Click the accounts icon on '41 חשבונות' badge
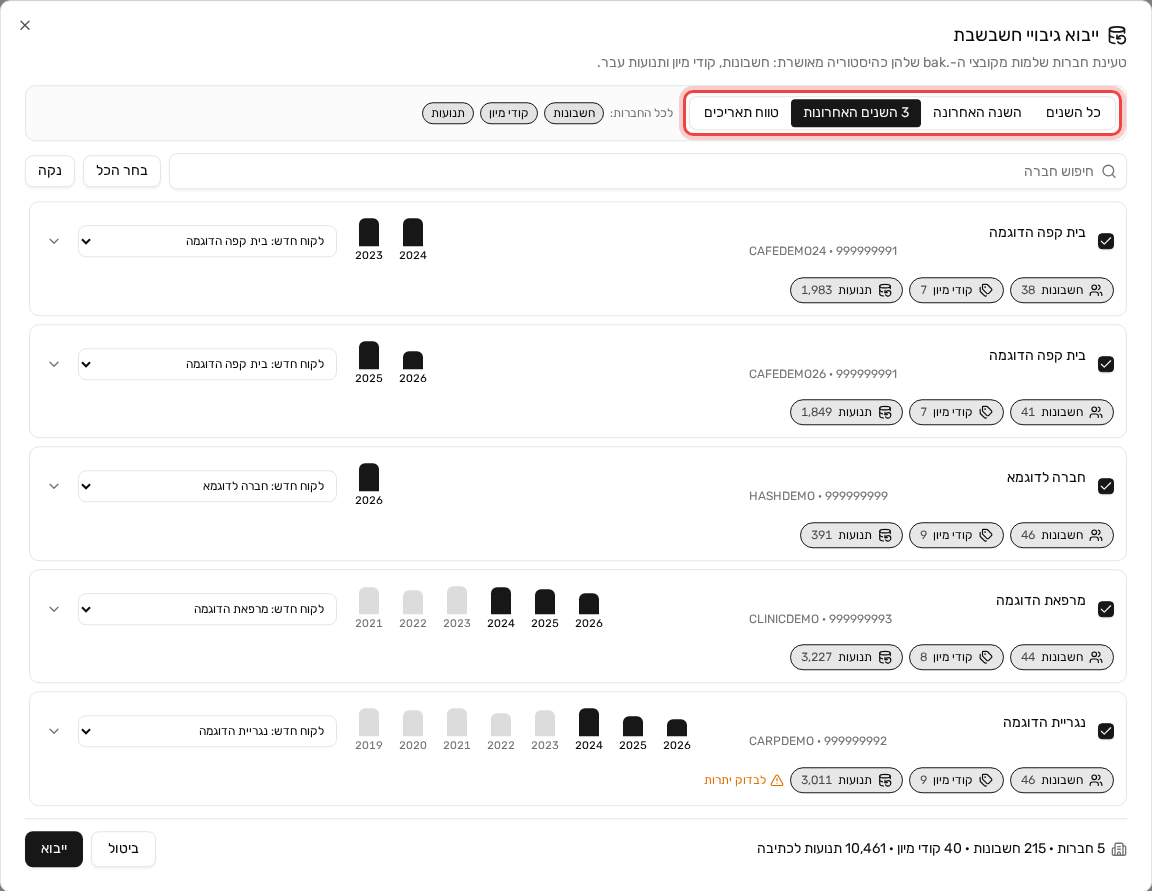The image size is (1152, 891). pyautogui.click(x=1096, y=412)
